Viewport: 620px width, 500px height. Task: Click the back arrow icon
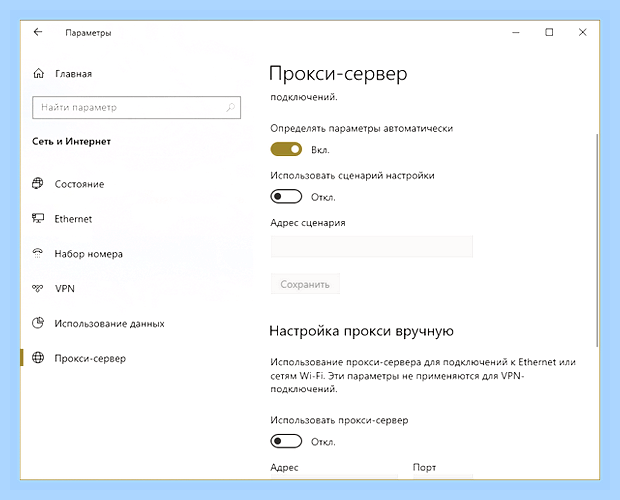coord(38,32)
